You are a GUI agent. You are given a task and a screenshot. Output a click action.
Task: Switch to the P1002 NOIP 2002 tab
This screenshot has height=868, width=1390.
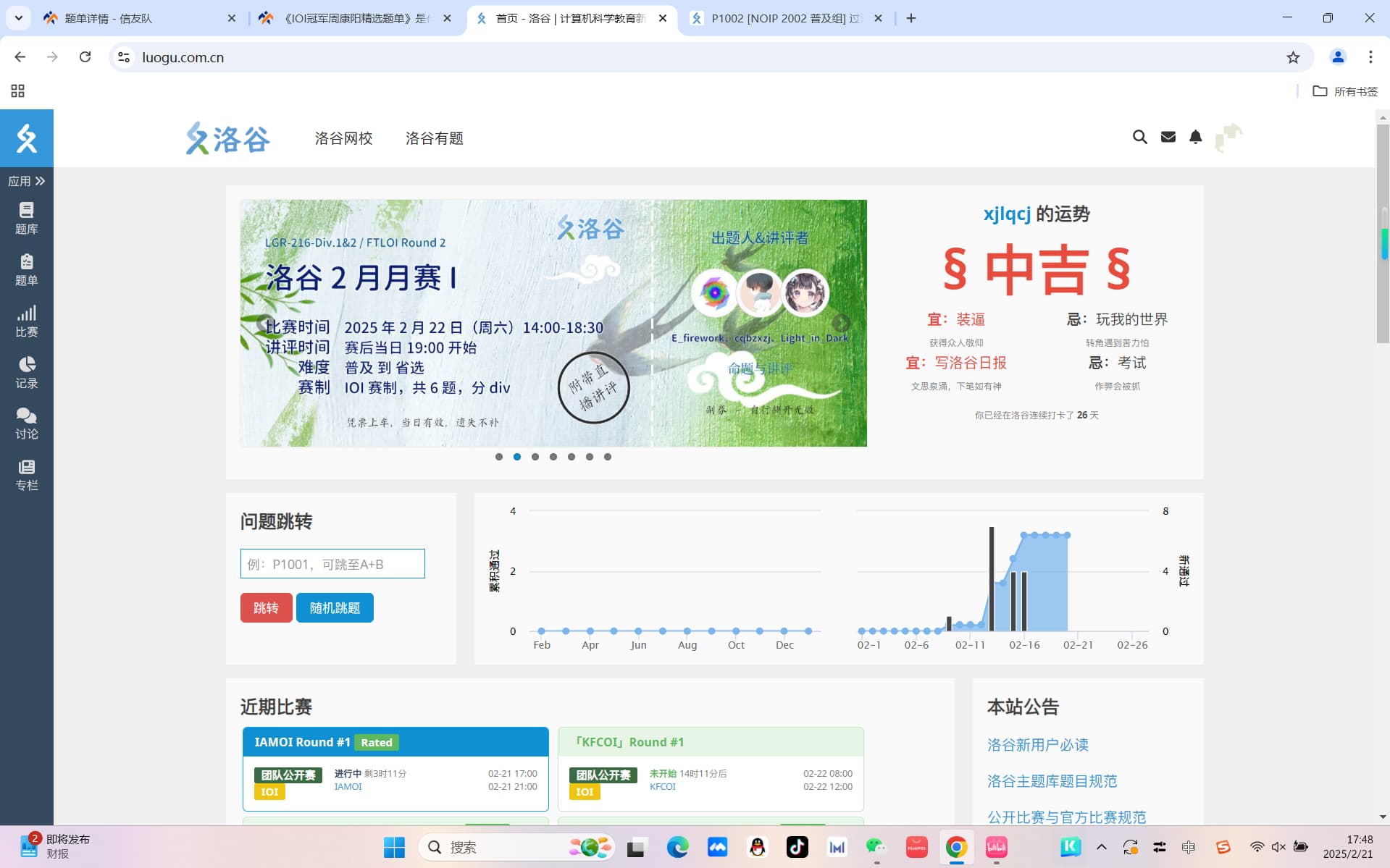(x=786, y=18)
